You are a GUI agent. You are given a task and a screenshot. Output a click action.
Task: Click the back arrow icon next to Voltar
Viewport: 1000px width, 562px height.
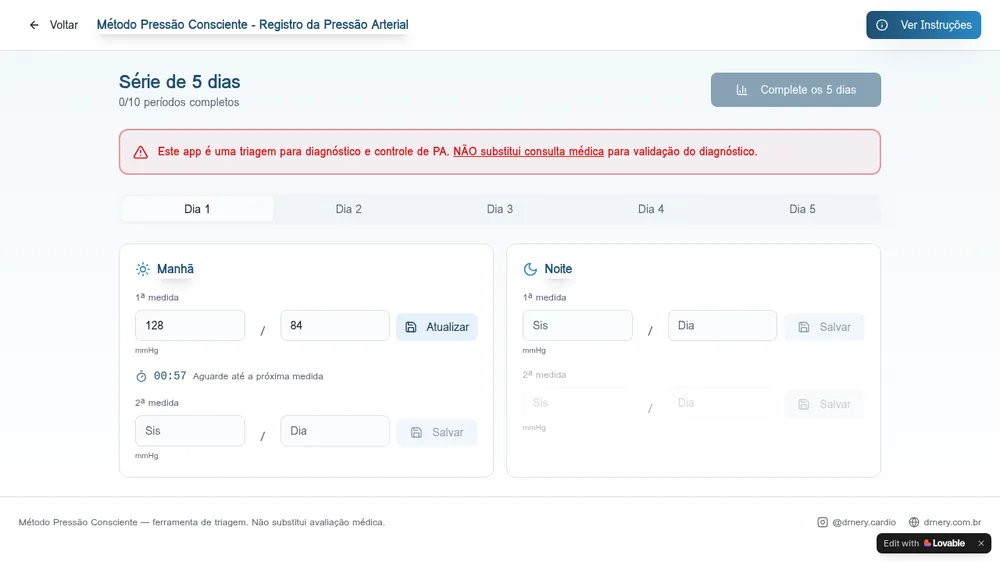pos(34,25)
